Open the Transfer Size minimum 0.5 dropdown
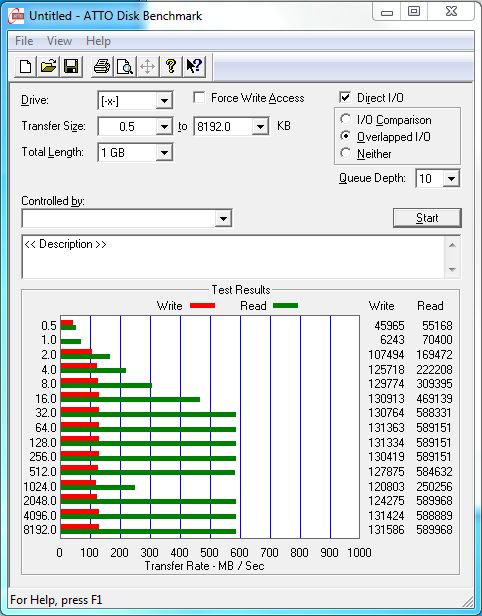Screen dimensions: 482x616 pos(164,126)
